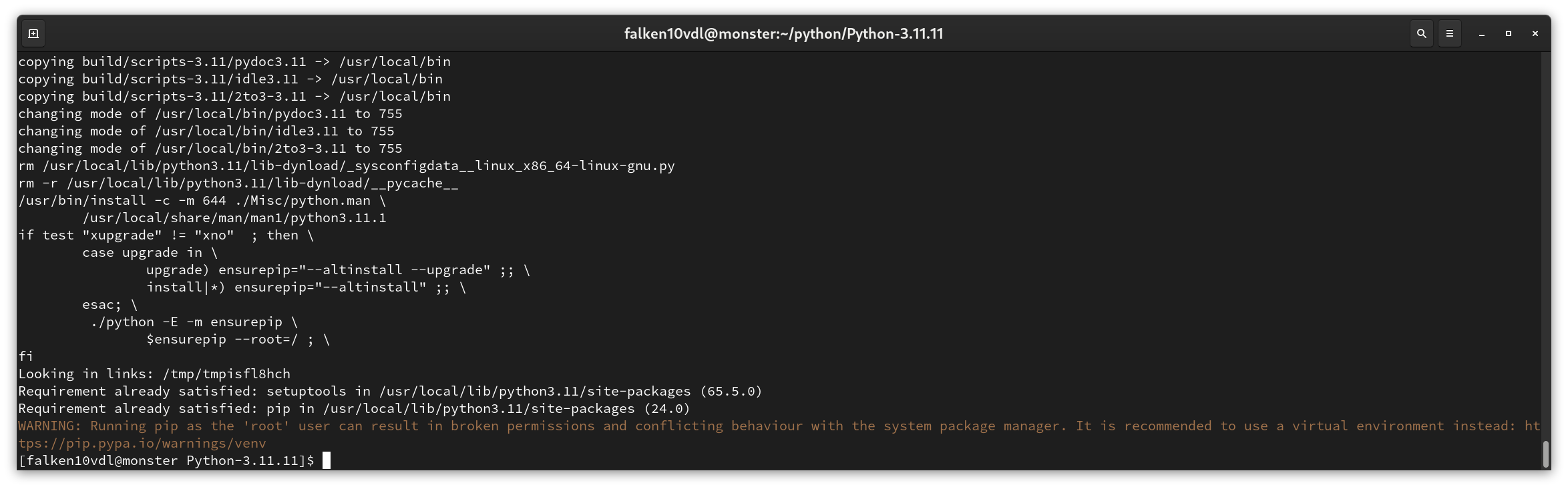Open the terminal search tool
Screen dimensions: 1568x489
(1422, 33)
